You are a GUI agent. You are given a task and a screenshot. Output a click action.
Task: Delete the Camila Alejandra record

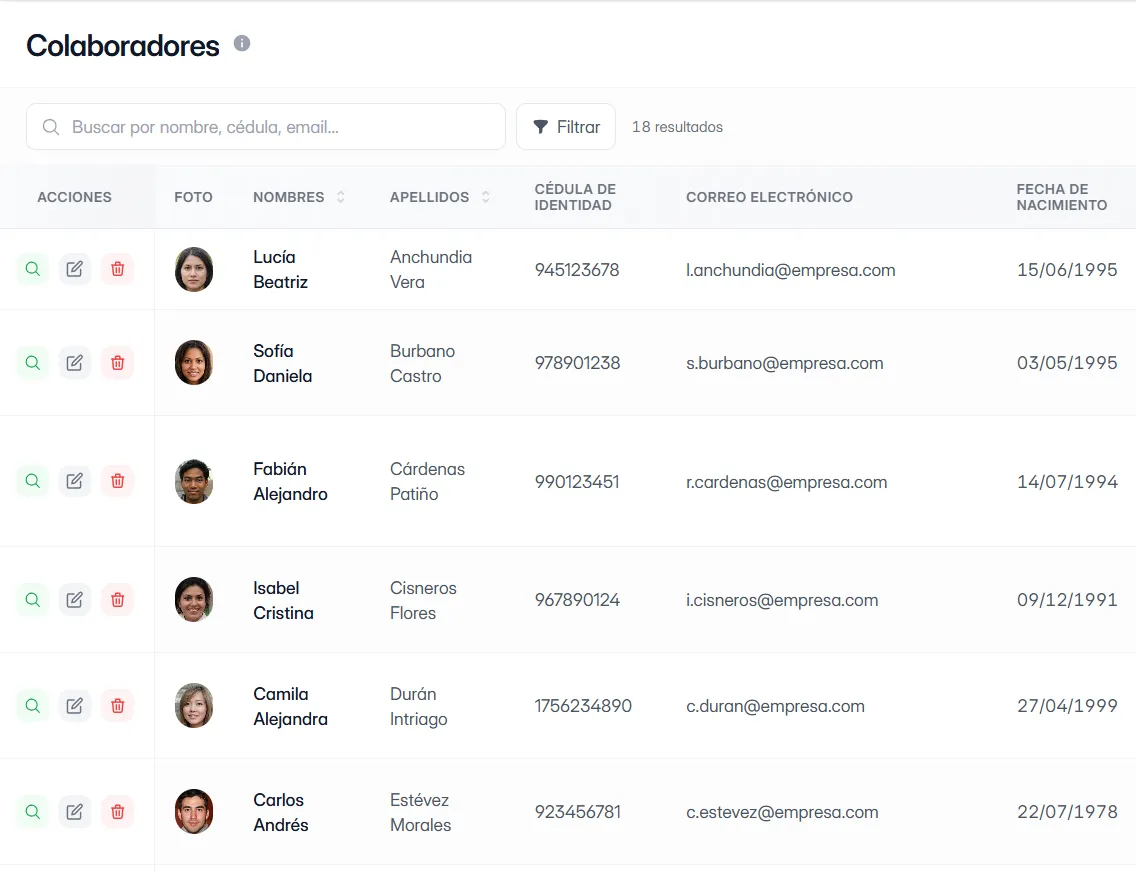click(117, 705)
